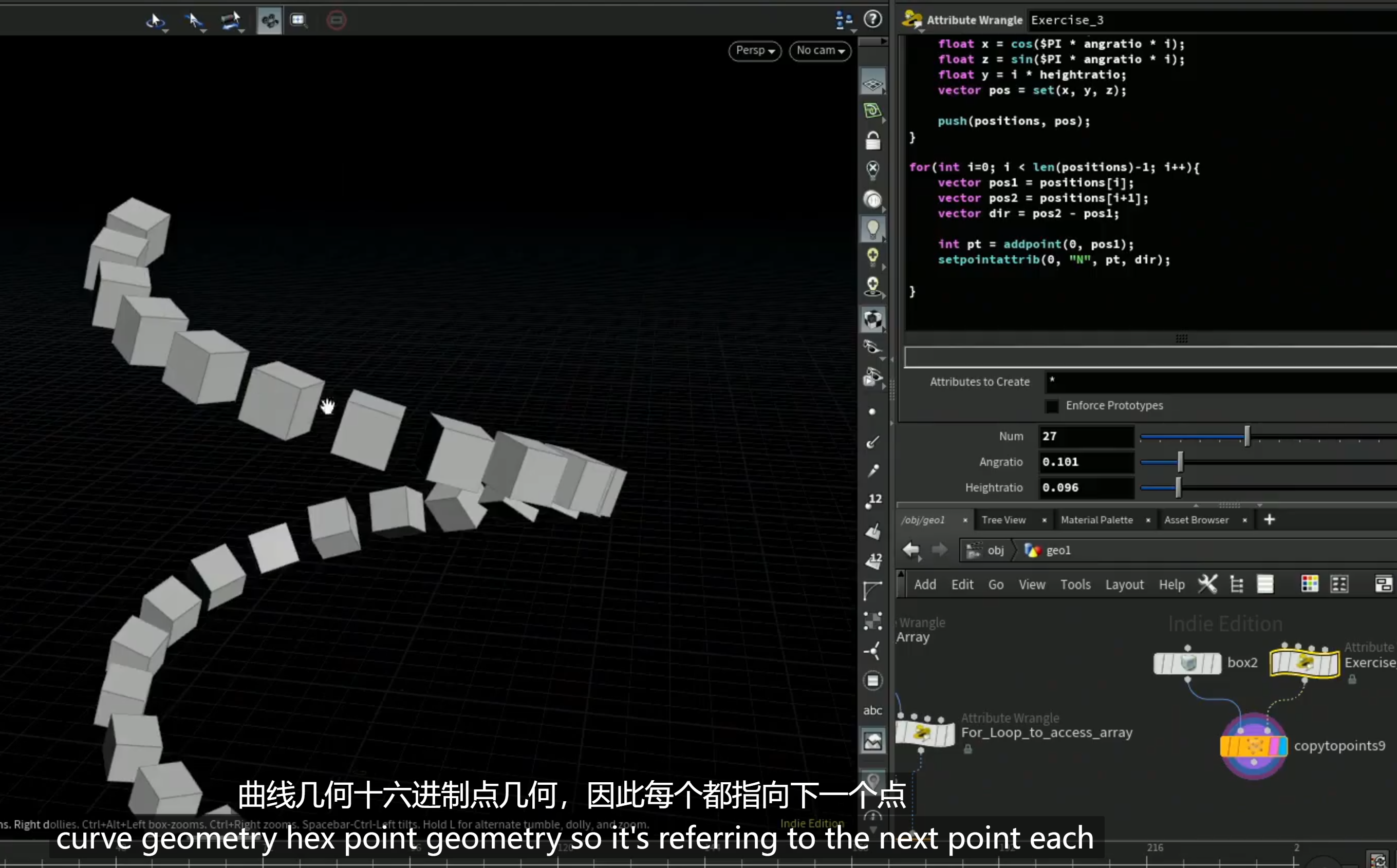Screen dimensions: 1397x868
Task: Open the viewport help question mark icon
Action: [873, 19]
